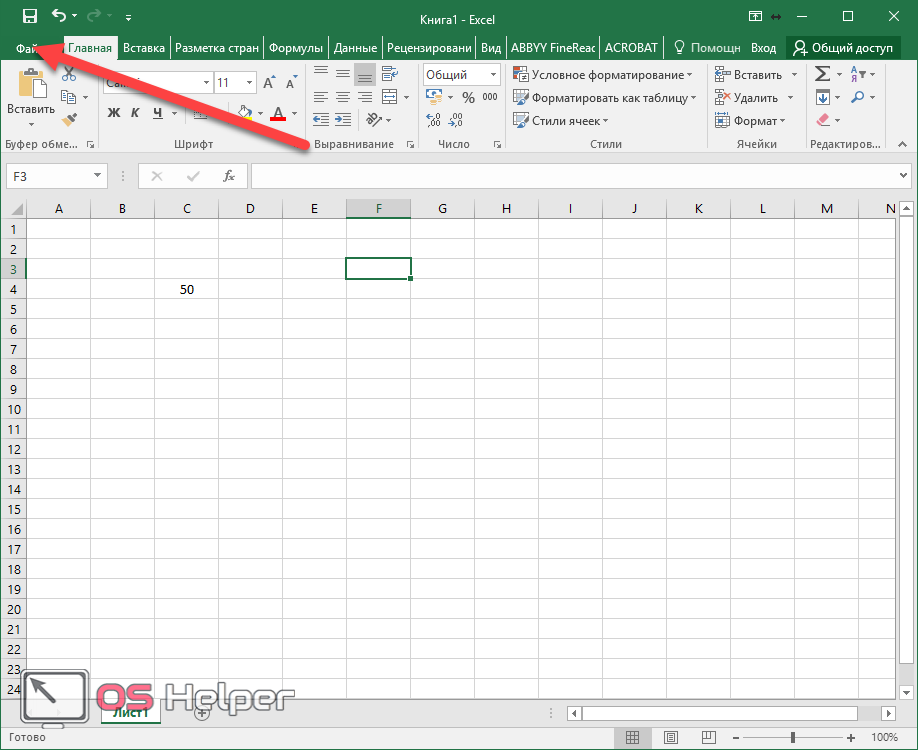Click the Clear eraser icon in Editing group
The image size is (918, 750).
tap(823, 120)
